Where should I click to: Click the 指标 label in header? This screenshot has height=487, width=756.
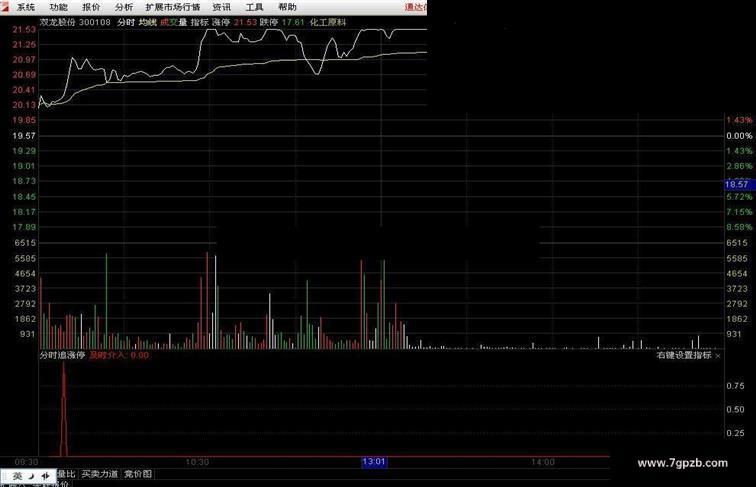coord(200,22)
